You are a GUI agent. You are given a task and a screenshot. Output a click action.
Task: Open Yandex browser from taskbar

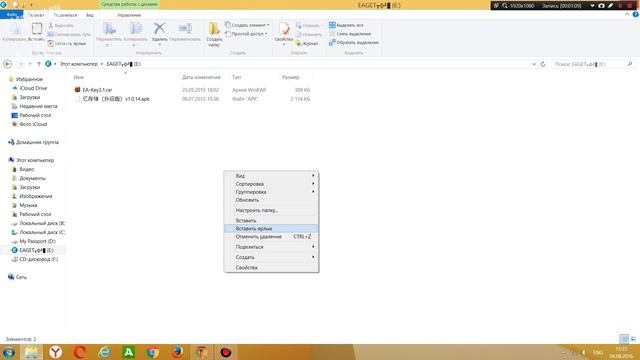point(56,352)
